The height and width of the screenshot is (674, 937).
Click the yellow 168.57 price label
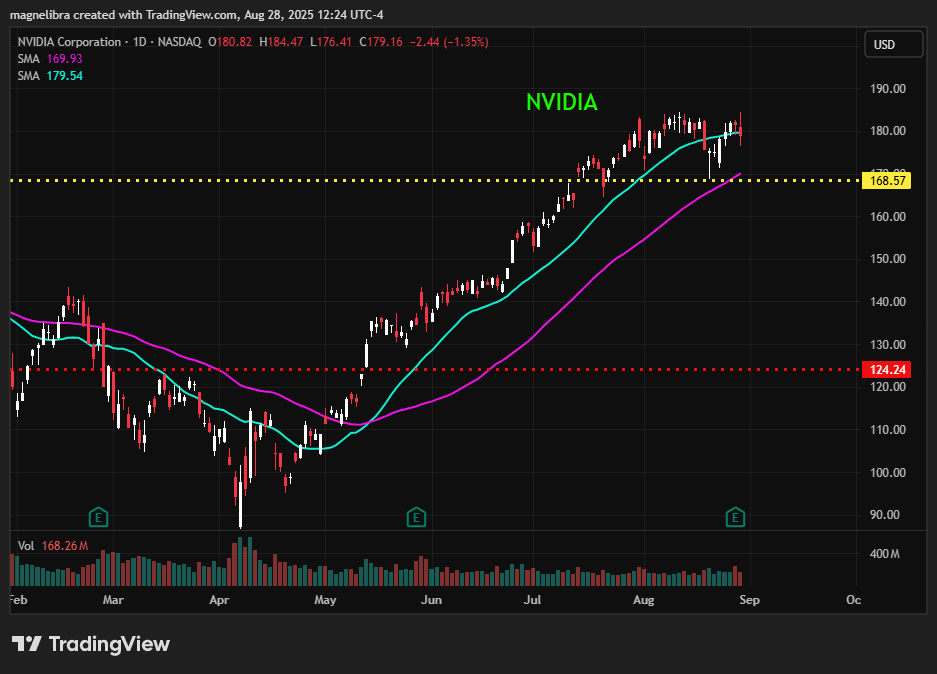pos(887,180)
